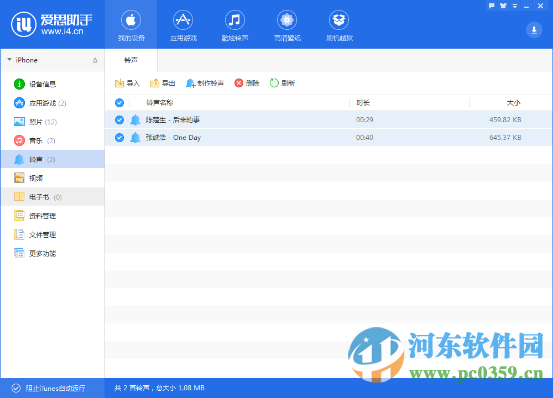Open 照片 (12) in the sidebar
The width and height of the screenshot is (553, 398).
(x=53, y=122)
